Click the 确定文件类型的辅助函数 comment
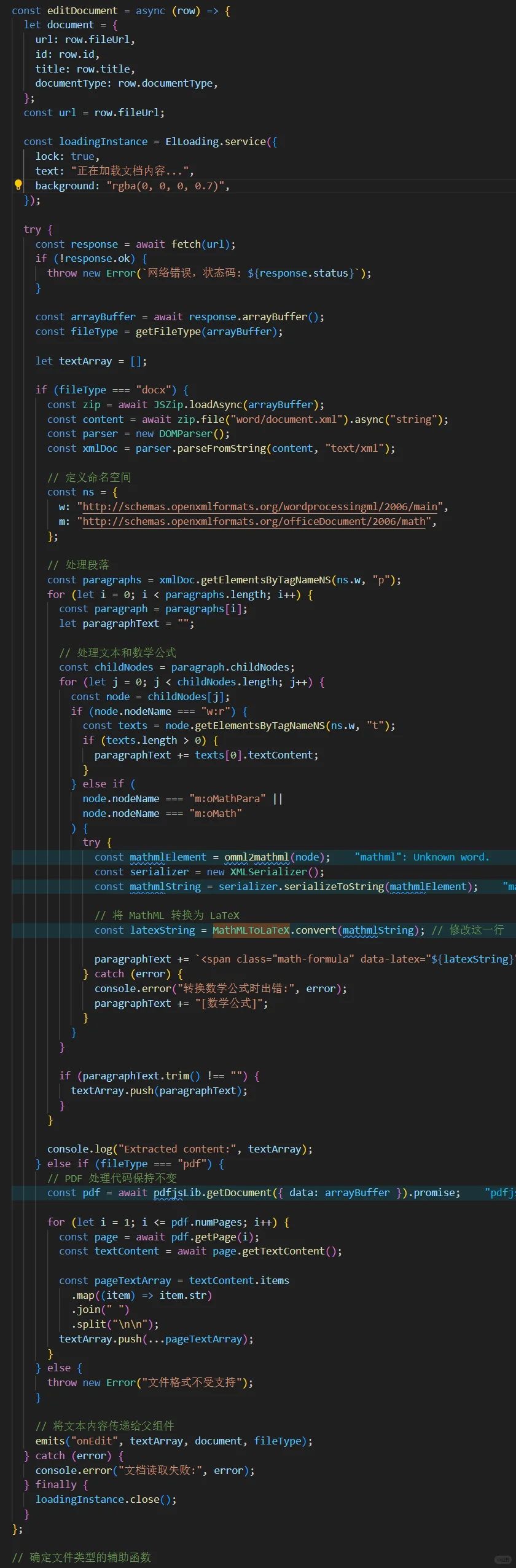This screenshot has height=1568, width=516. pos(81,1558)
